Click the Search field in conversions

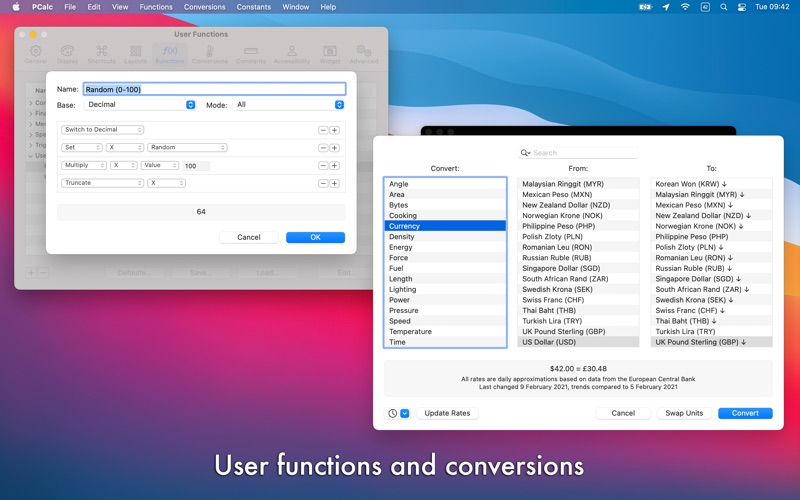(x=578, y=153)
